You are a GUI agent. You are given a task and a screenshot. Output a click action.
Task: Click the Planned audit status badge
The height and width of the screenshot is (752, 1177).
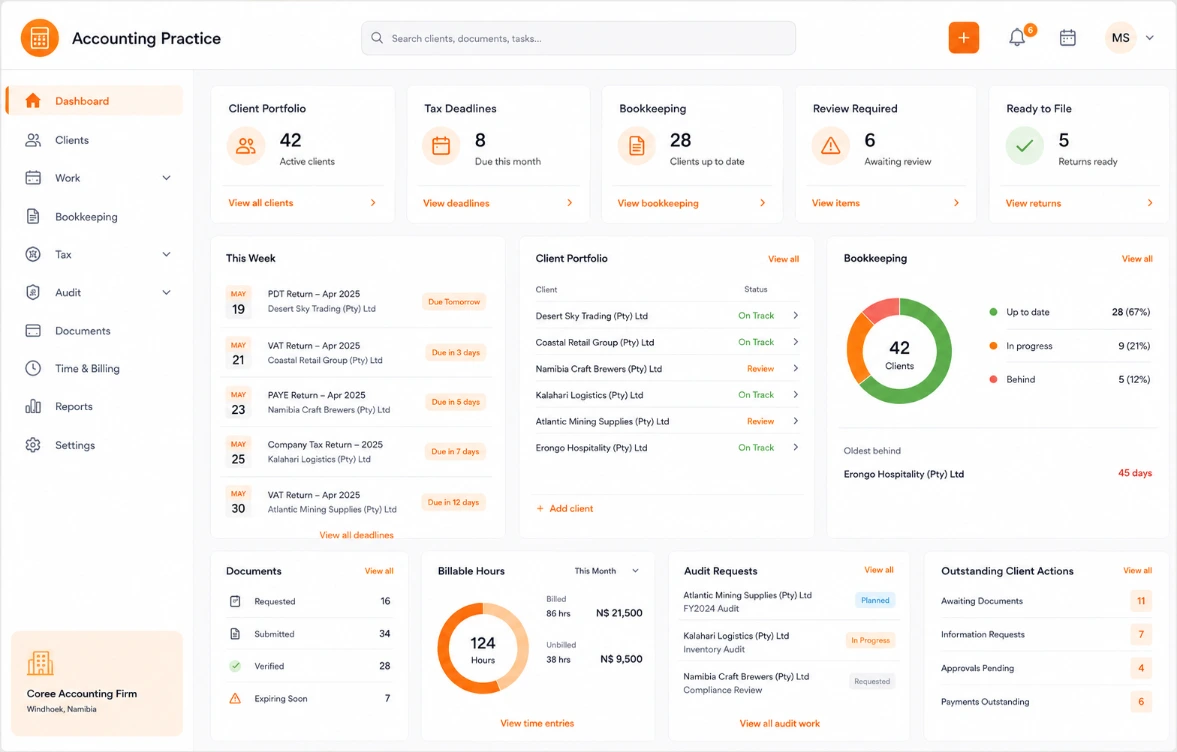[875, 600]
